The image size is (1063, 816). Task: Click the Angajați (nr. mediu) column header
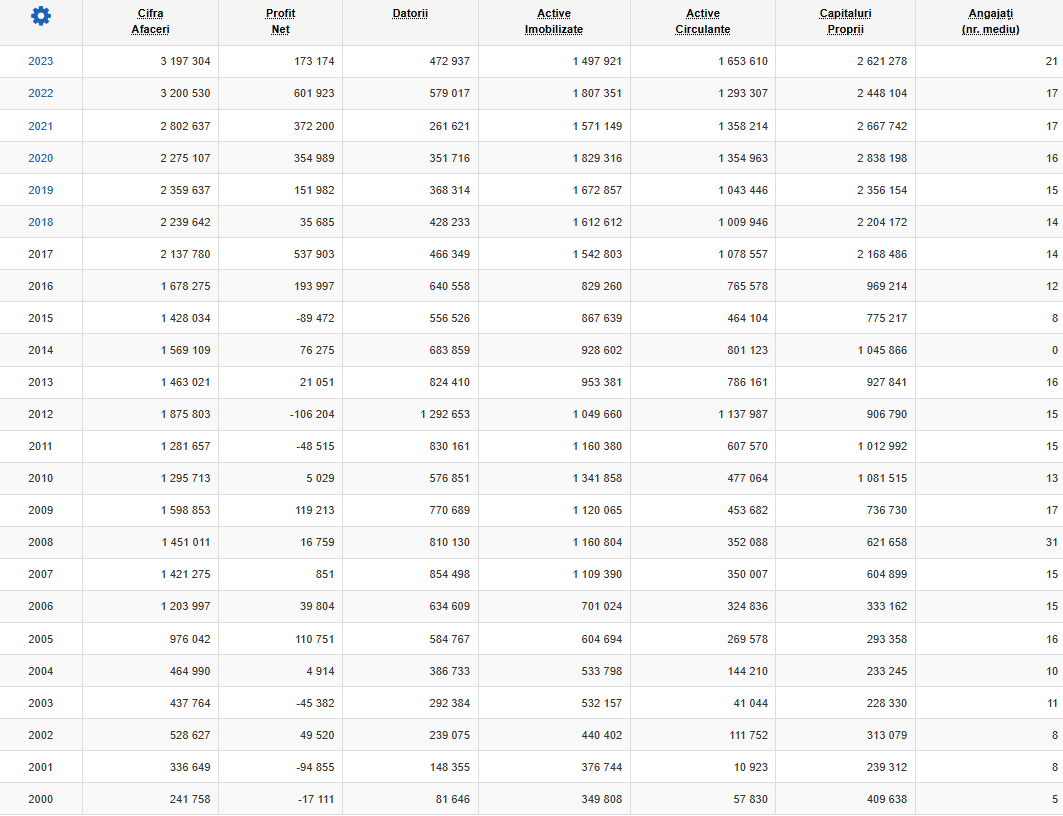tap(990, 22)
